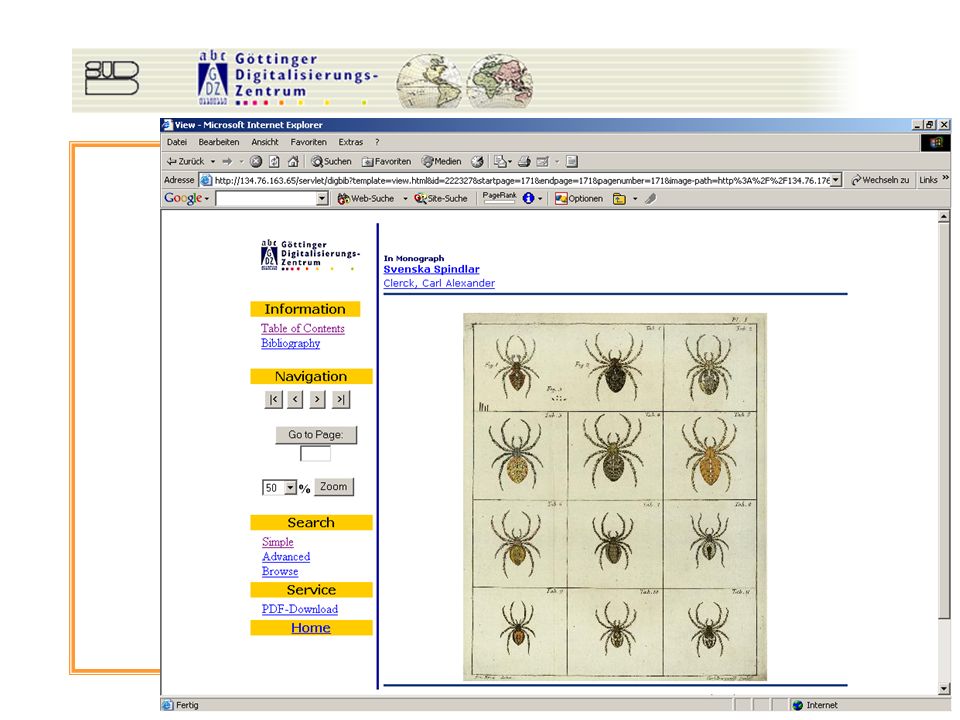Open the Google toolbar logo menu
960x720 pixels.
click(186, 198)
